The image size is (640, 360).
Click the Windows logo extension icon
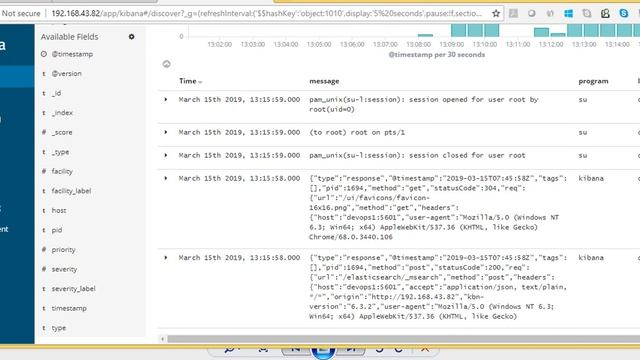568,13
